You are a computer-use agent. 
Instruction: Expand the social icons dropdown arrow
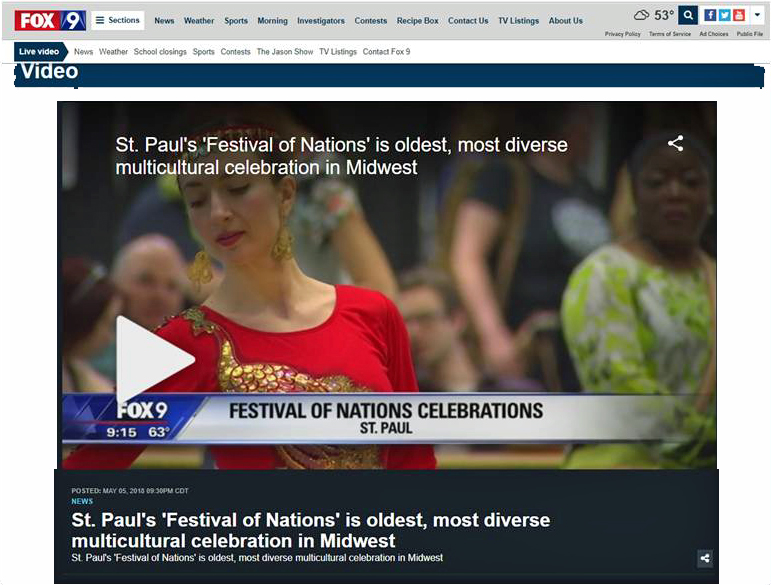tap(757, 15)
